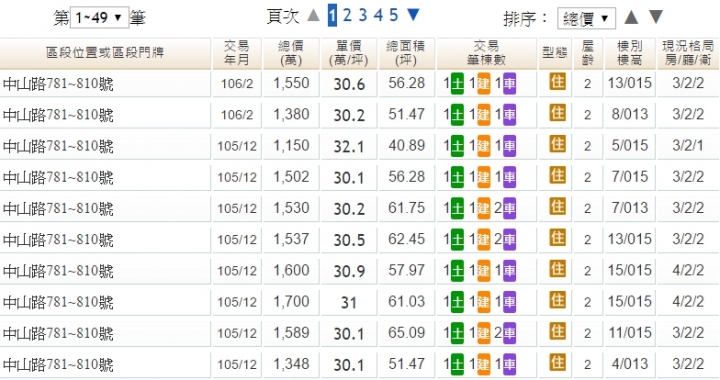Click orange 建 icon in the 1,600 row
This screenshot has height=380, width=720.
click(x=484, y=271)
